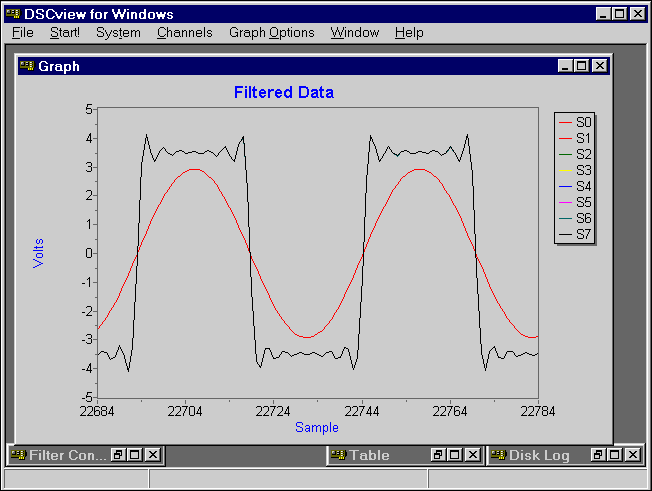Open the File menu

(x=22, y=32)
